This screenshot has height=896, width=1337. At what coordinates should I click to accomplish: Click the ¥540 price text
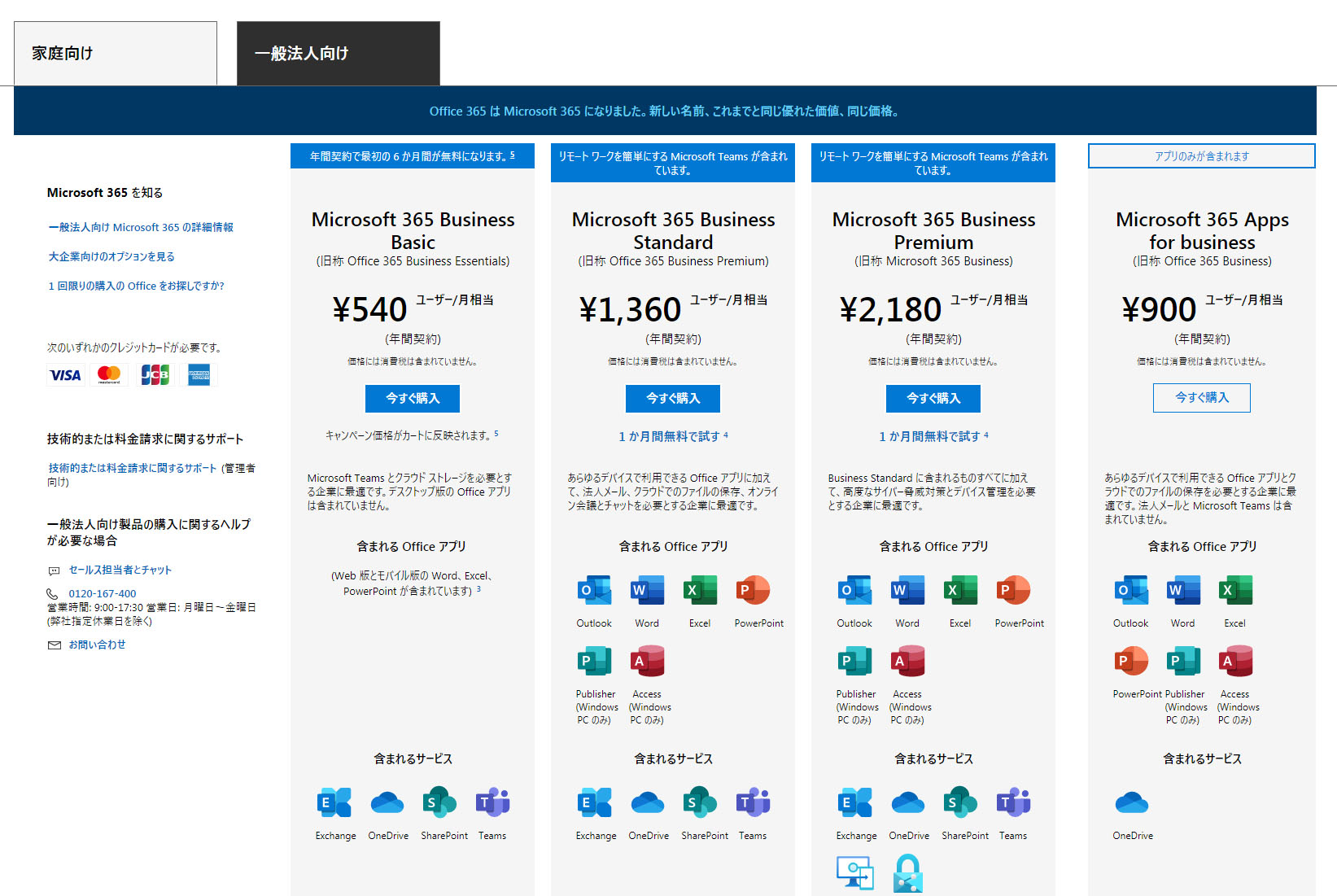tap(369, 309)
